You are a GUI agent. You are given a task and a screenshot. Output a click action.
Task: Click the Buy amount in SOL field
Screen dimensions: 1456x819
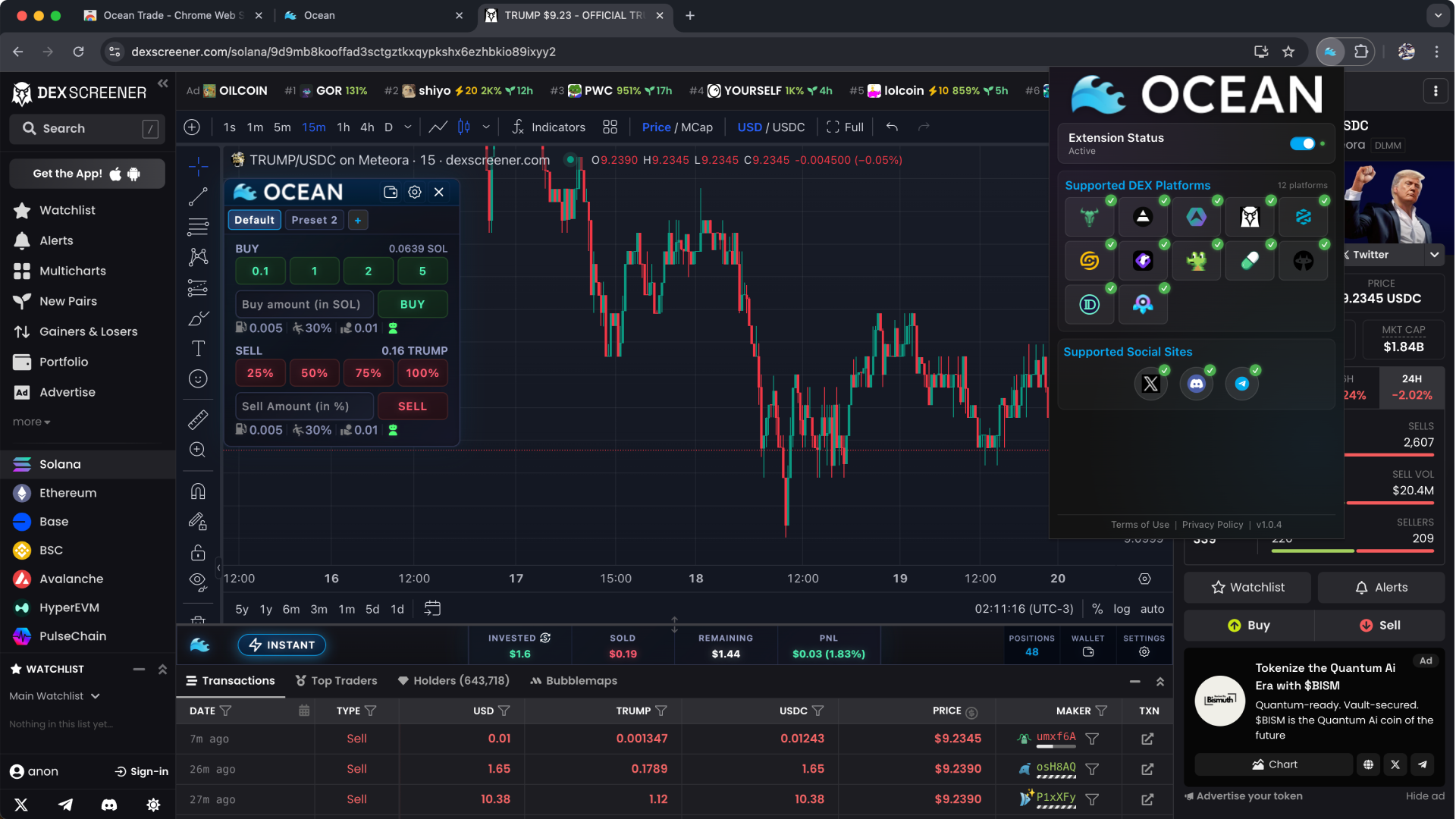click(x=304, y=304)
